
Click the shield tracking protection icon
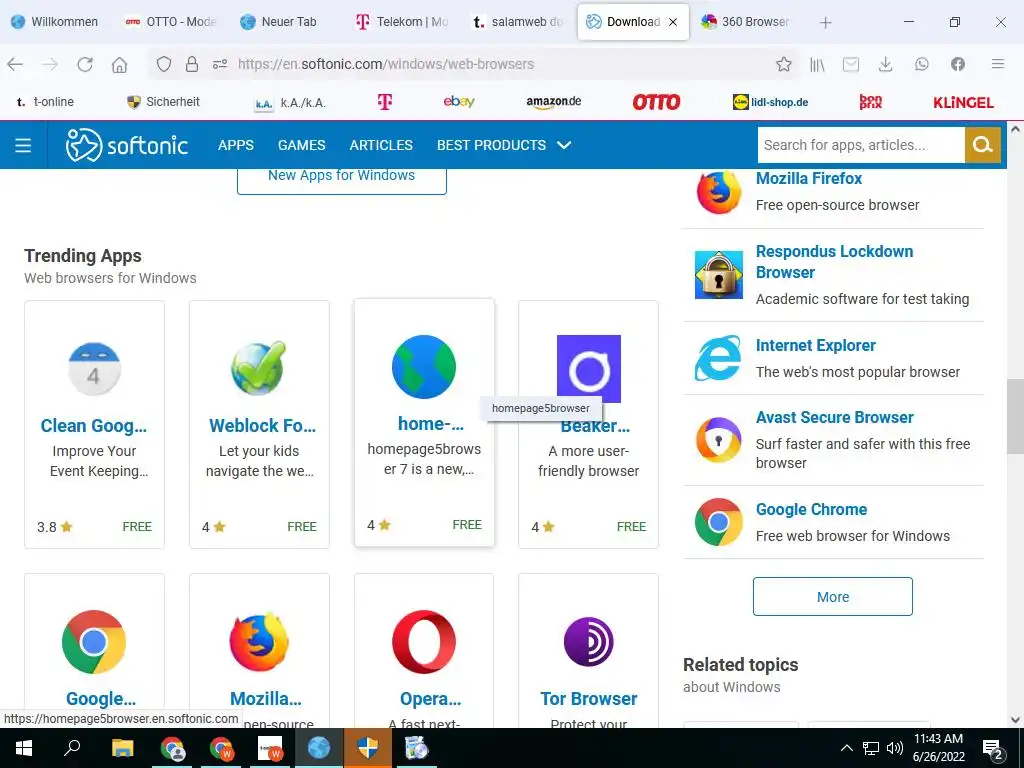(164, 64)
